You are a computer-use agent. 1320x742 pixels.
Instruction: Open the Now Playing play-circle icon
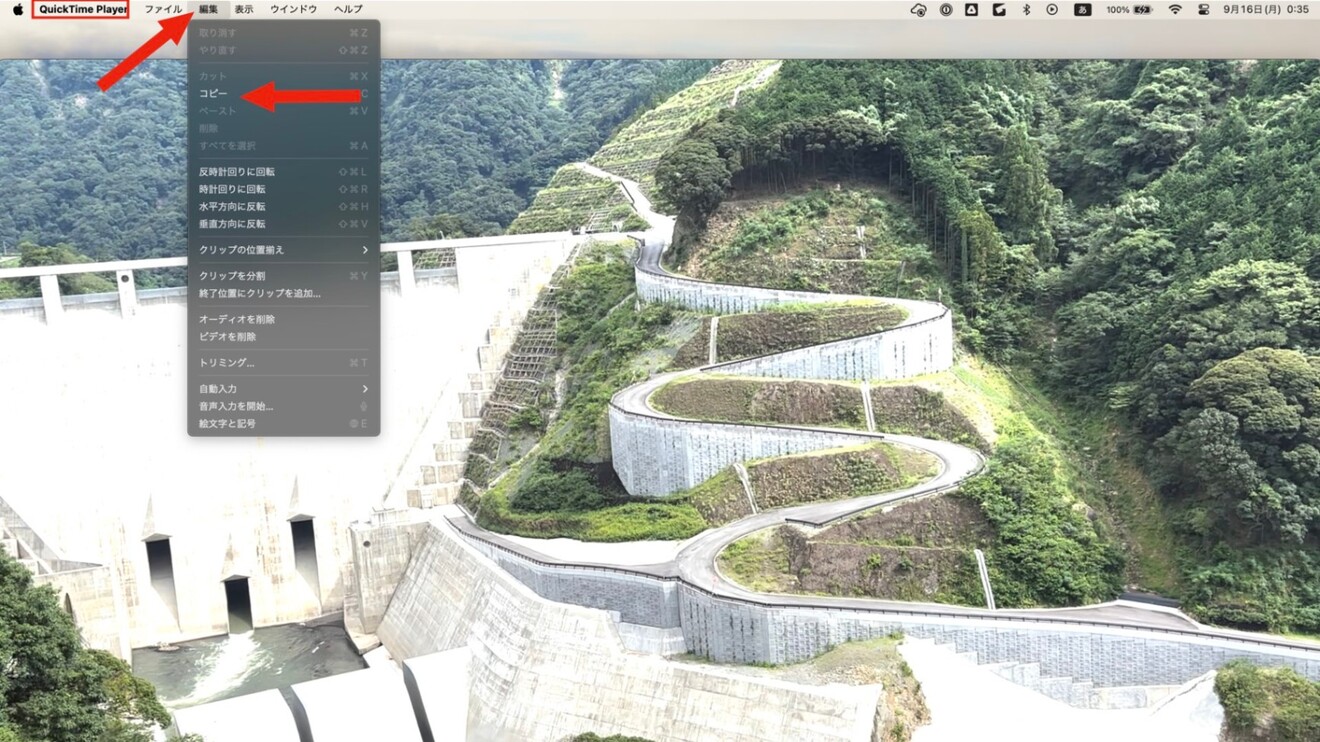(x=1052, y=10)
